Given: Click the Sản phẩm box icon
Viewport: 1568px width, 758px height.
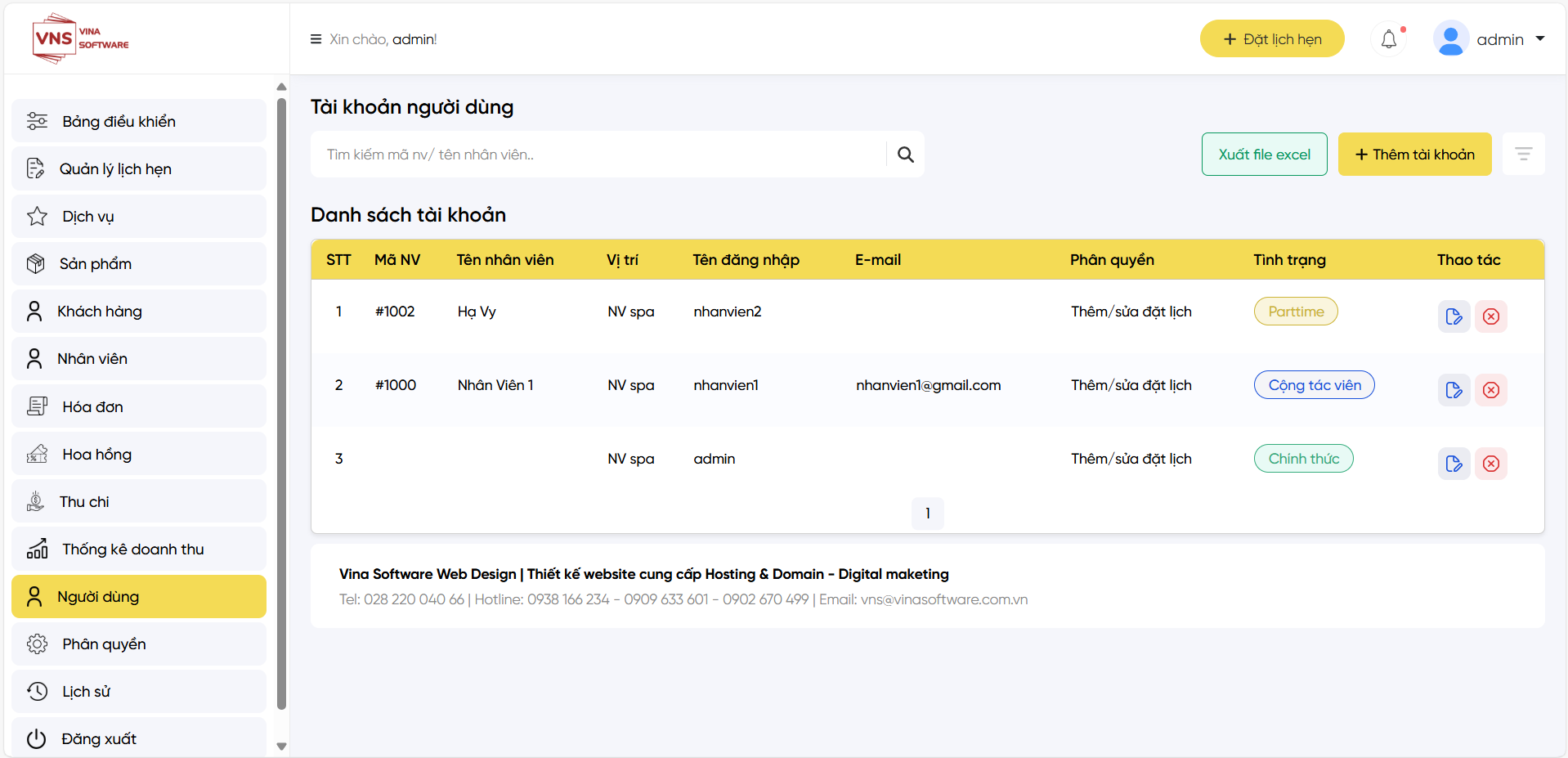Looking at the screenshot, I should (35, 263).
